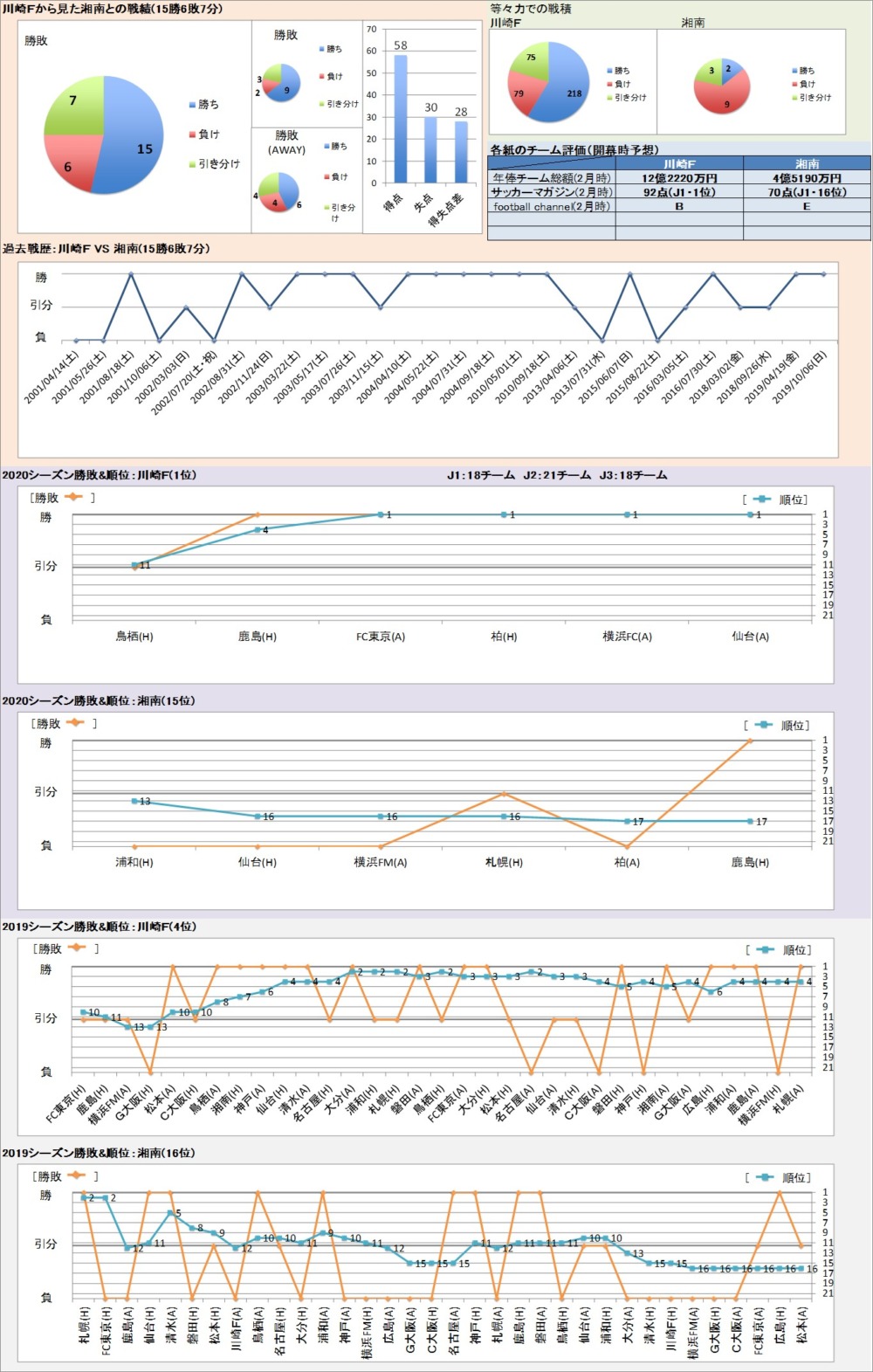
Task: Select the 川崎F header in evaluation table
Action: click(679, 163)
